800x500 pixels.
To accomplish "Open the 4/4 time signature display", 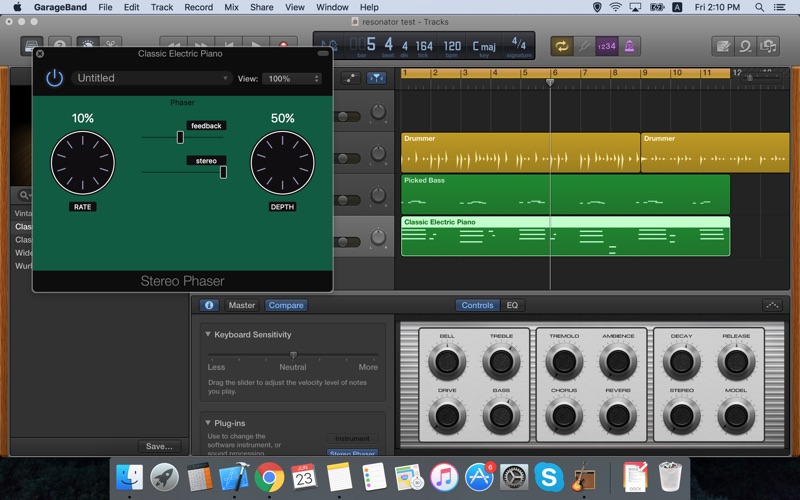I will (518, 46).
